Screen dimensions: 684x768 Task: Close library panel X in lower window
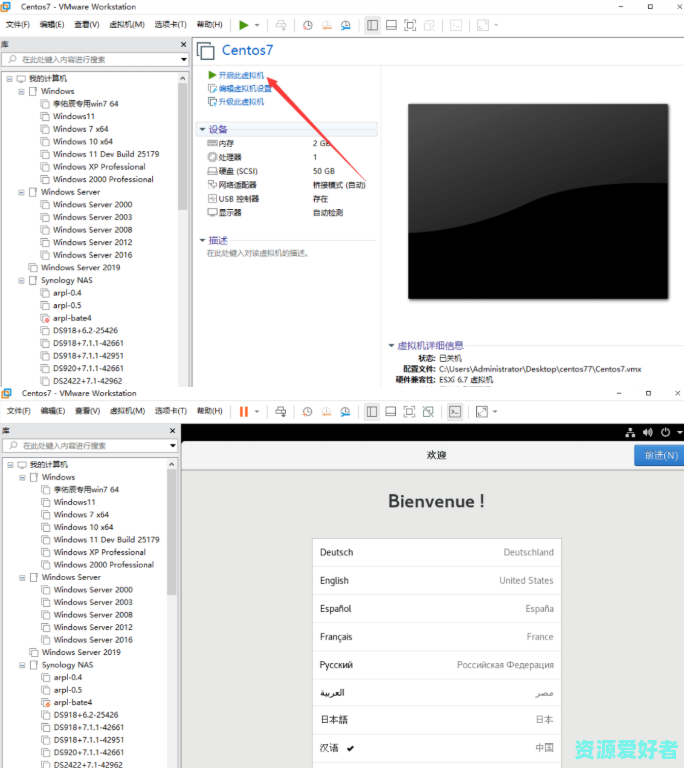click(172, 431)
